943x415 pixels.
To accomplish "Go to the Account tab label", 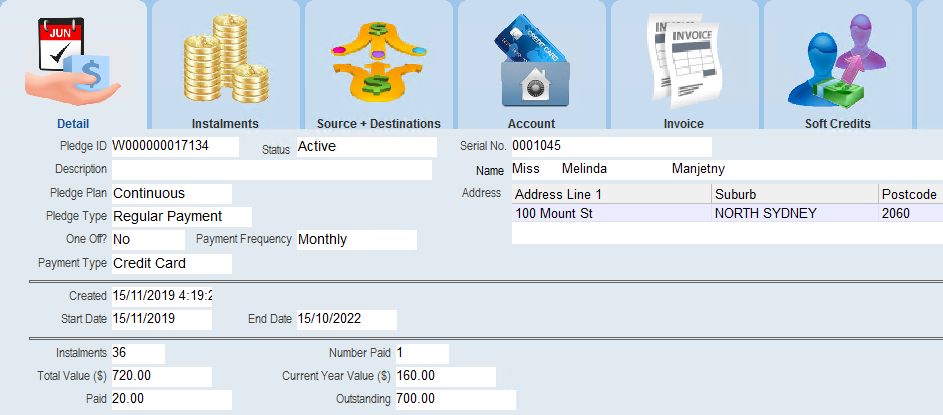I will click(x=531, y=124).
